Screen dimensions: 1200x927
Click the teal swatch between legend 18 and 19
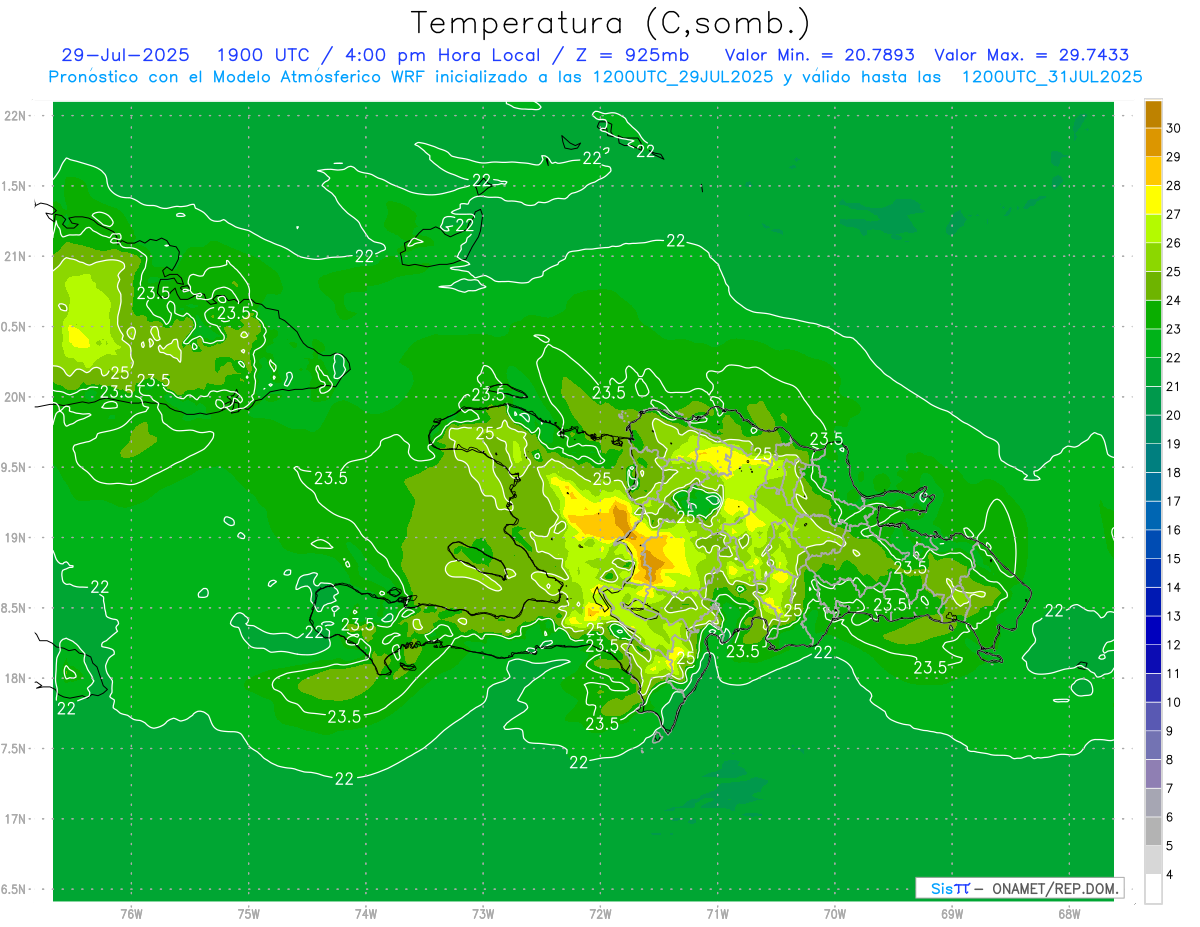coord(1153,458)
